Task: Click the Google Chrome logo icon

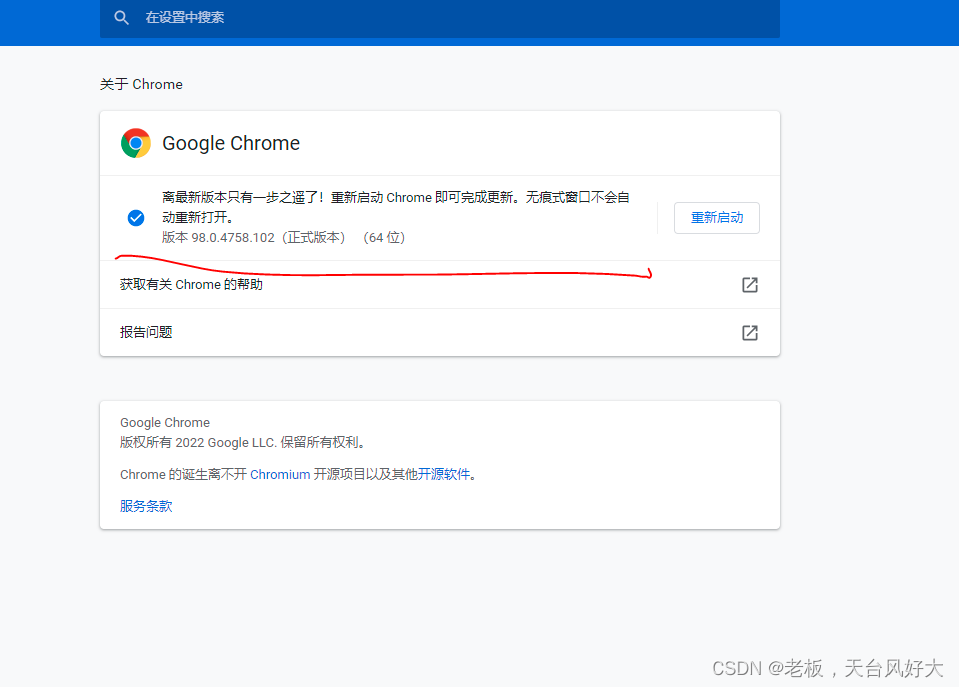Action: pos(136,143)
